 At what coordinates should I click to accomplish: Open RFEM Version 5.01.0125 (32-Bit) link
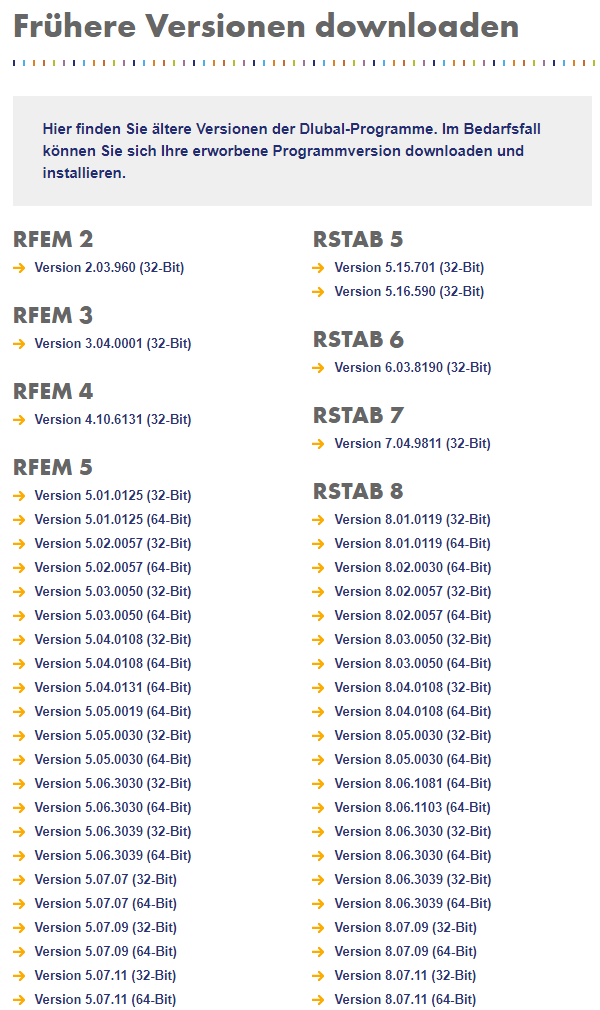tap(112, 496)
